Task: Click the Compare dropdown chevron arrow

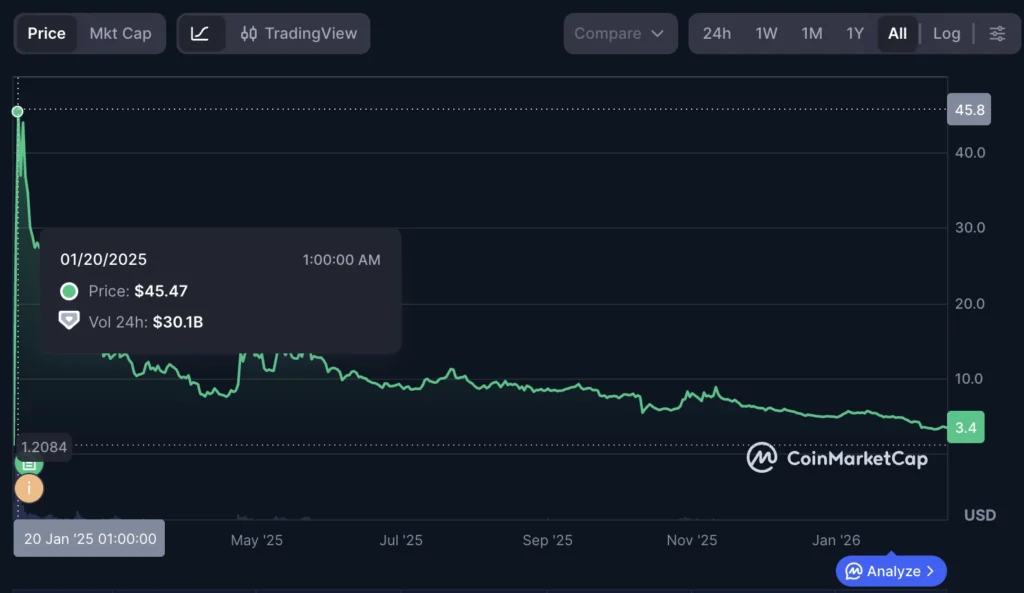Action: 657,33
